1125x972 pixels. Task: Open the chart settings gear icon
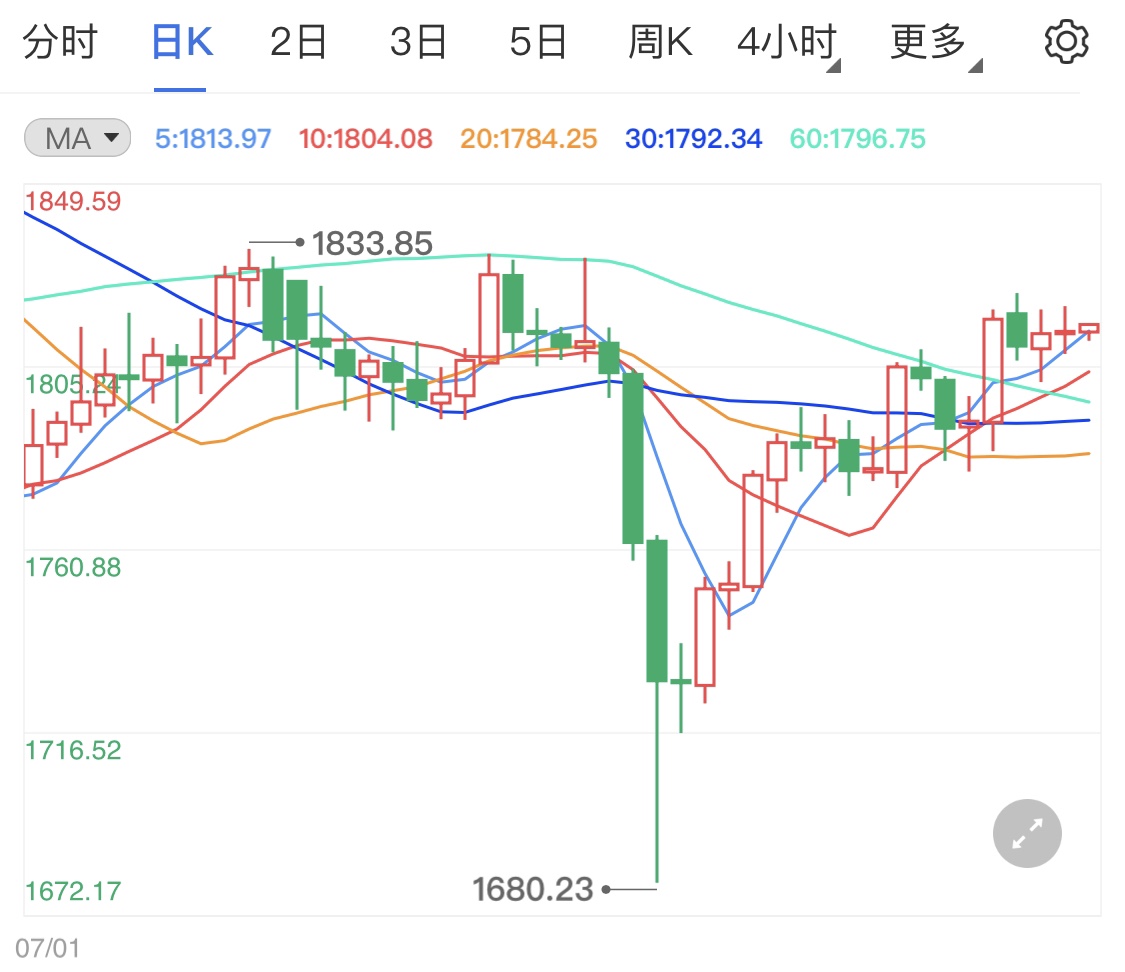pyautogui.click(x=1066, y=42)
